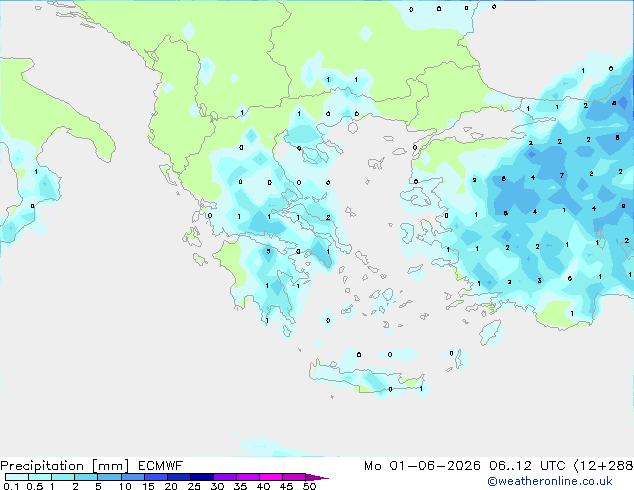Click the 25–30 mm dark blue swatch
The width and height of the screenshot is (634, 490).
point(201,477)
